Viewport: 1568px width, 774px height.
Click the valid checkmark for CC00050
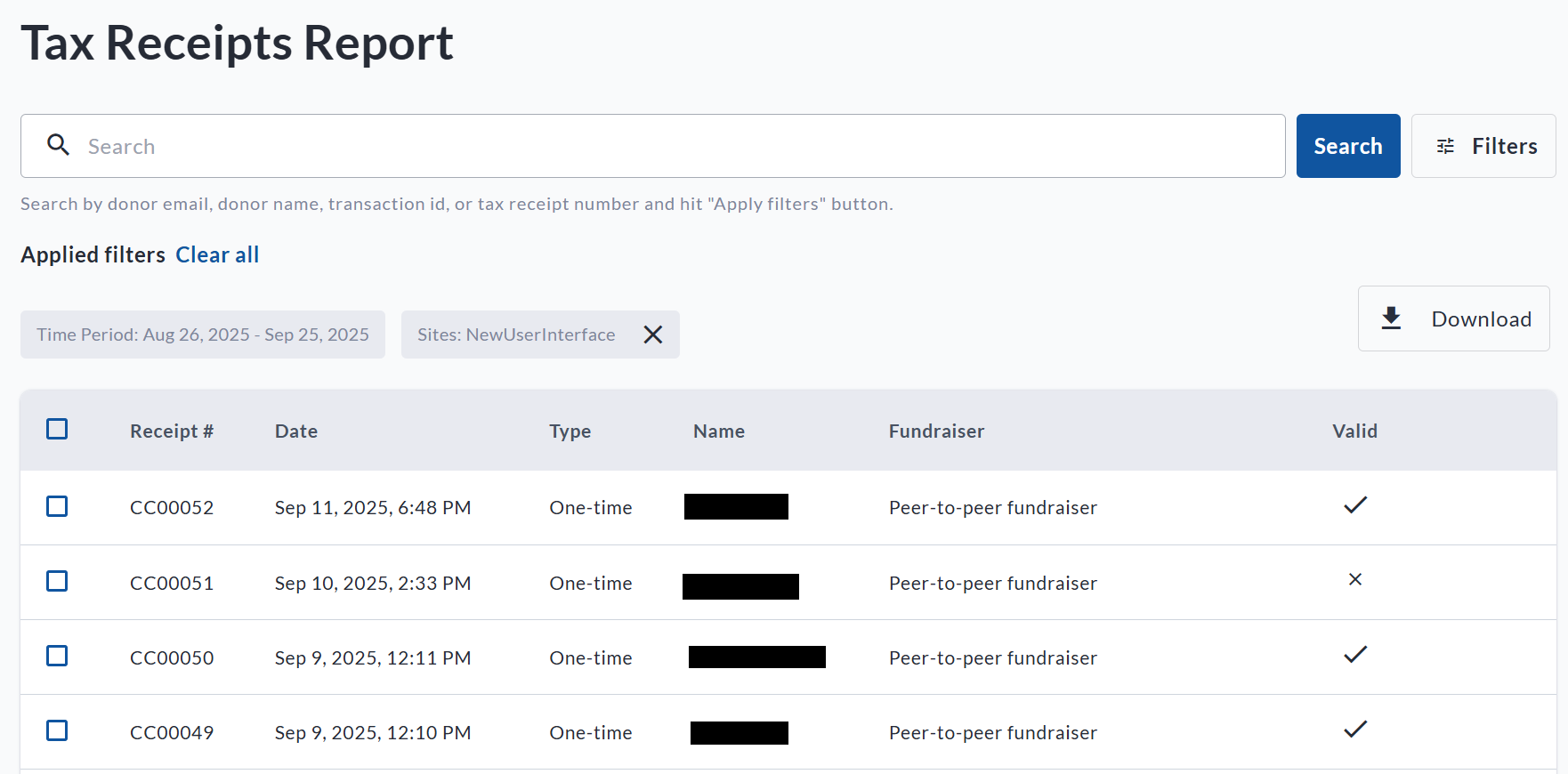(1354, 655)
